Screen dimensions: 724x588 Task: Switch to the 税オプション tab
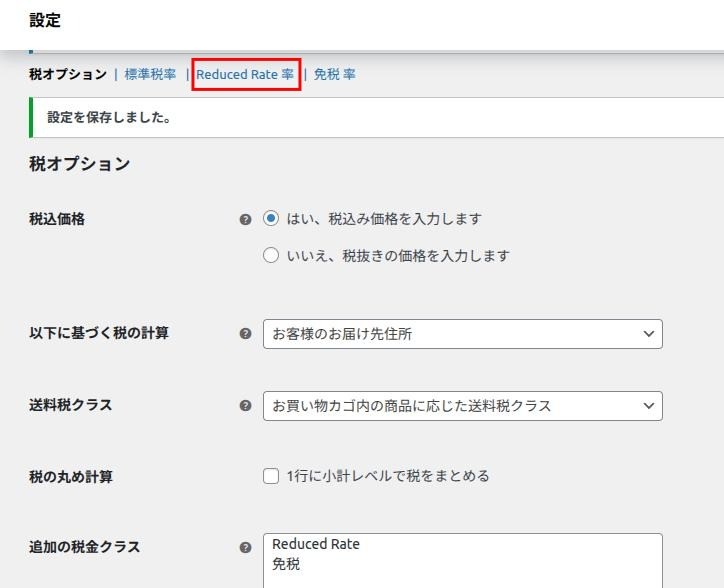(x=68, y=74)
